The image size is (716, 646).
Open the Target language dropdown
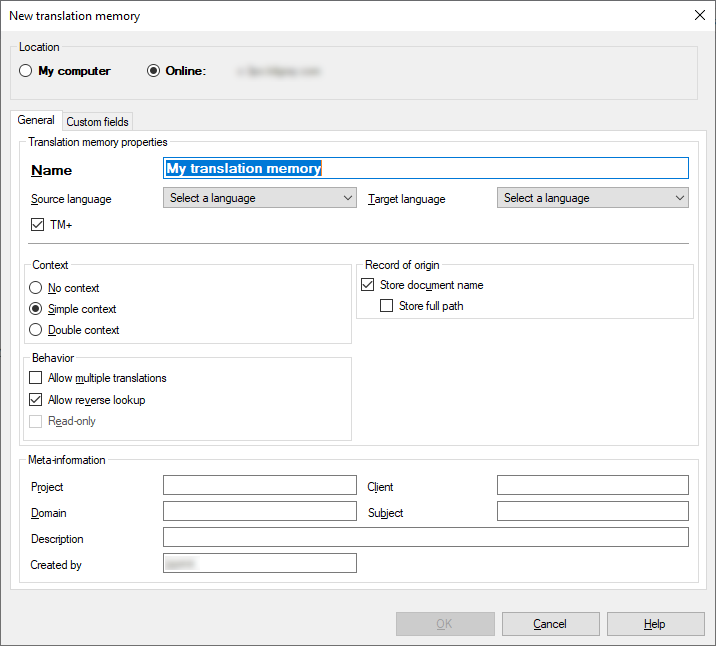click(592, 198)
